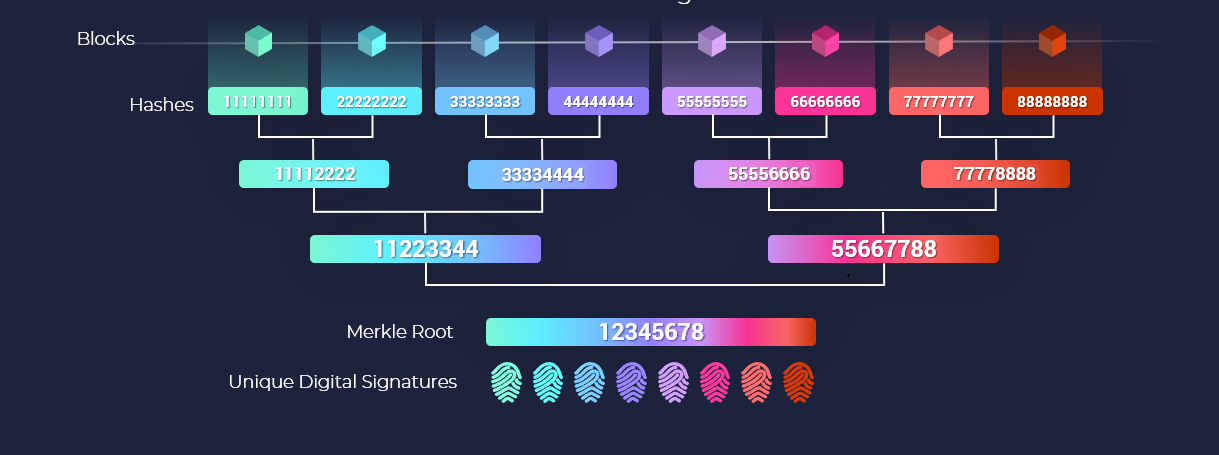Select the hash box 44444444
1219x455 pixels.
tap(598, 101)
